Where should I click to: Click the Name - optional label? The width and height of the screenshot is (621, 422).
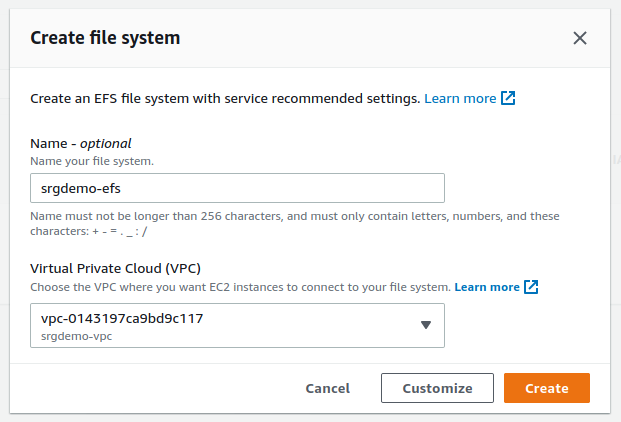[x=81, y=143]
